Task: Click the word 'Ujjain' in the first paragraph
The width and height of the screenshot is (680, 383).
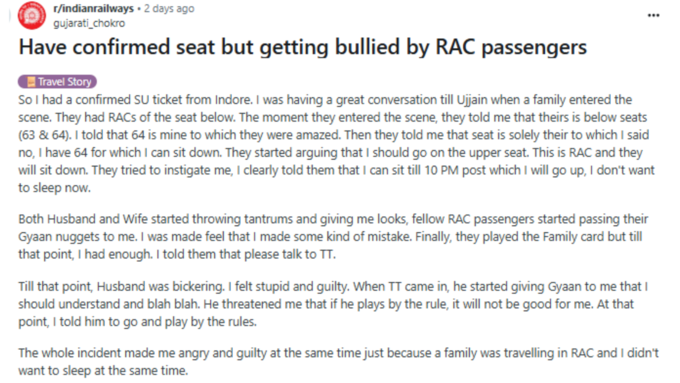Action: click(472, 100)
